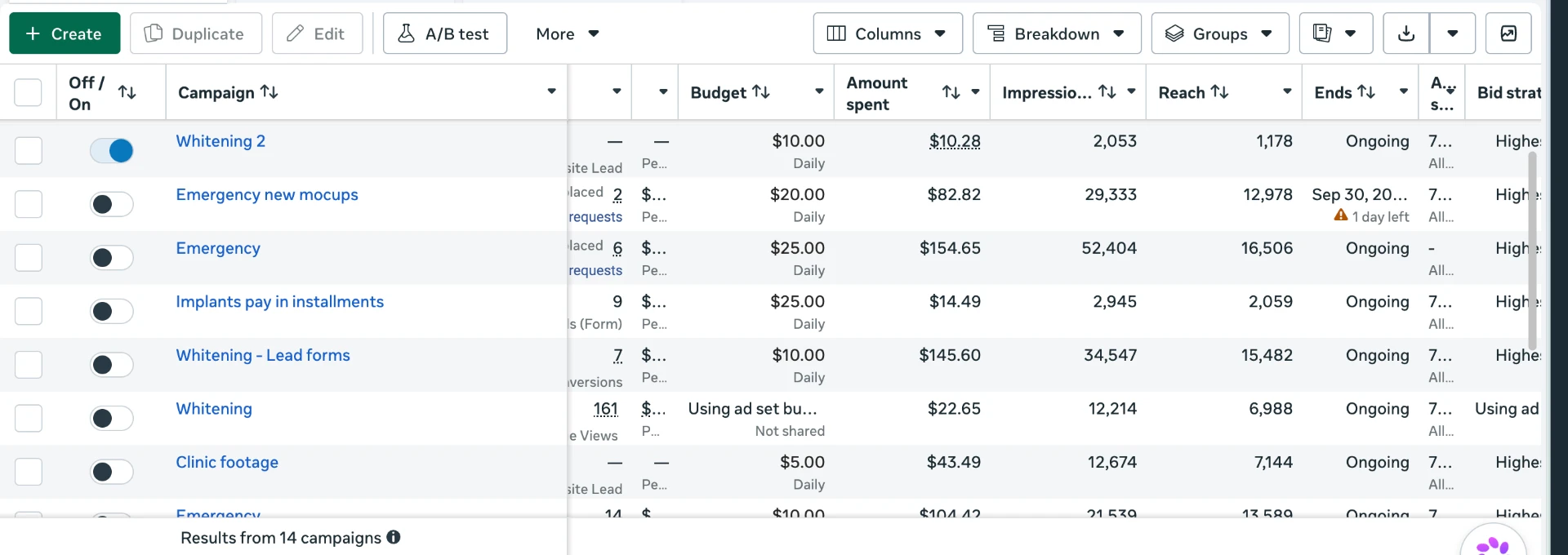Open Whitening - Lead forms campaign link
Screen dimensions: 1568x555
click(x=263, y=355)
